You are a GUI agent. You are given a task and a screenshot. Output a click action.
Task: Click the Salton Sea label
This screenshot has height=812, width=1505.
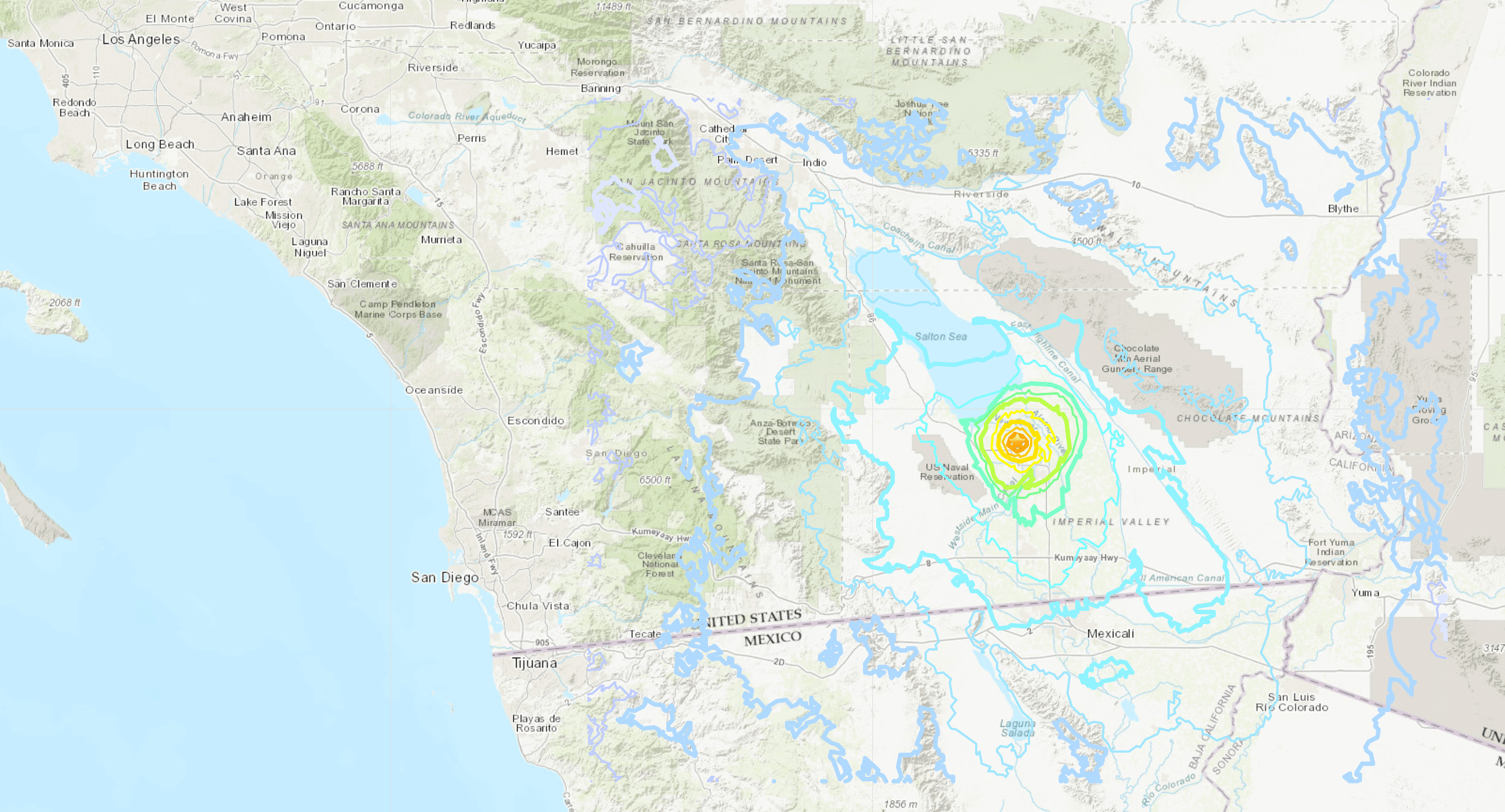(940, 336)
